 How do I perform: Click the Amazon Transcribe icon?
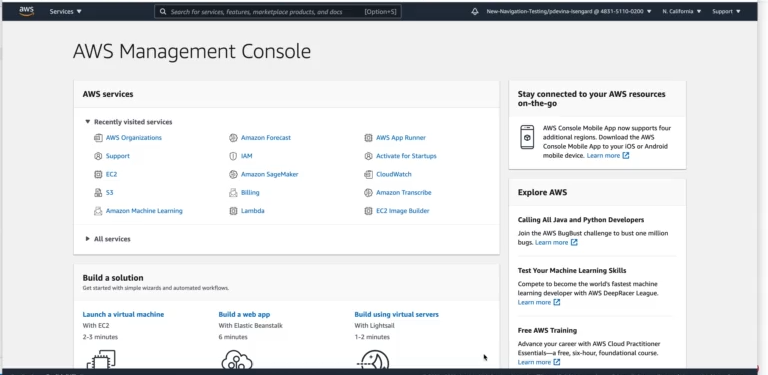click(x=368, y=193)
